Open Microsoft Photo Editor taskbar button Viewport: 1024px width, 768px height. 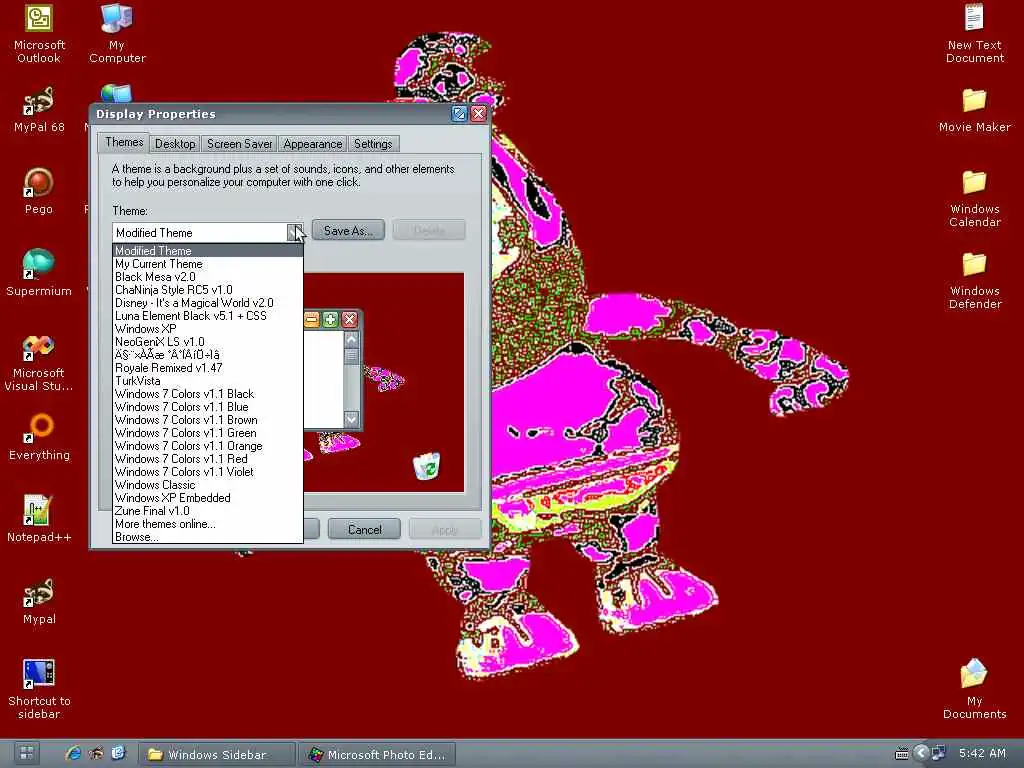click(376, 754)
